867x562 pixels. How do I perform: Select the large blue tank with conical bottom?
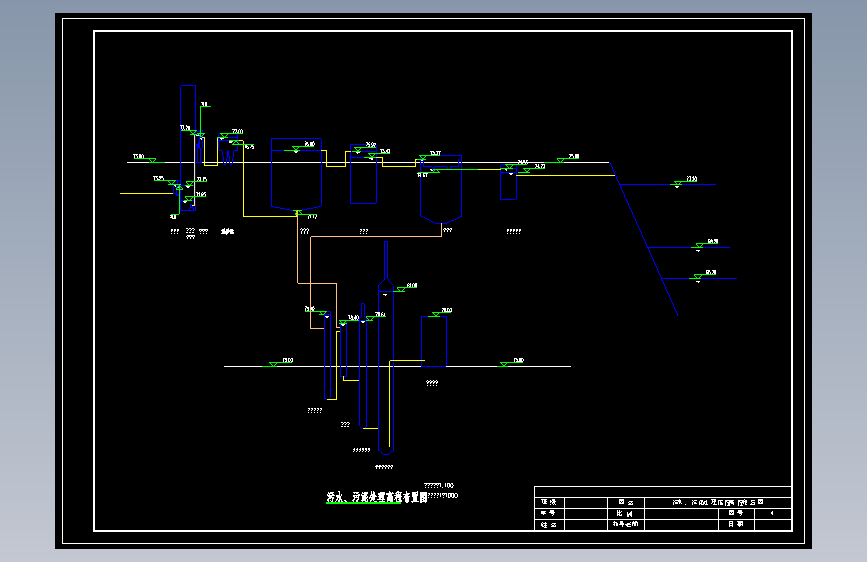click(296, 175)
